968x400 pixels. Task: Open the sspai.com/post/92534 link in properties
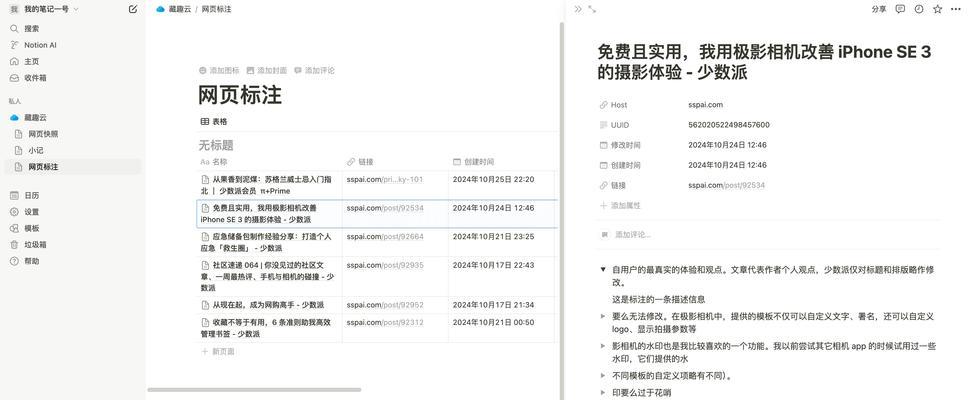click(727, 185)
